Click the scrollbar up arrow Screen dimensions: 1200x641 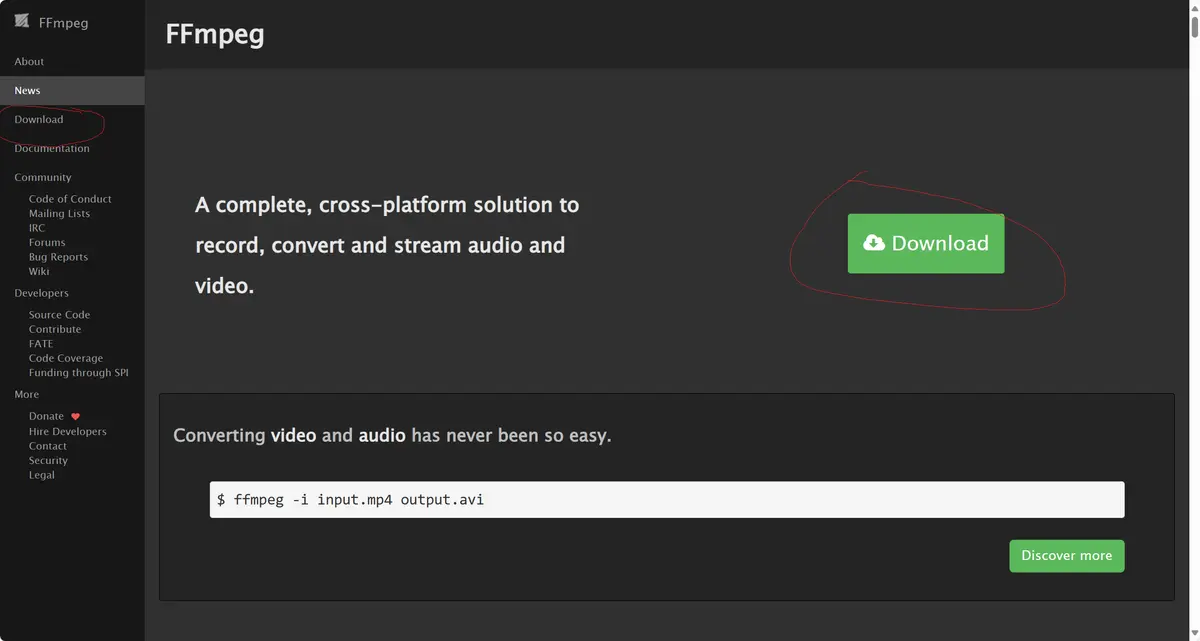pos(1194,6)
